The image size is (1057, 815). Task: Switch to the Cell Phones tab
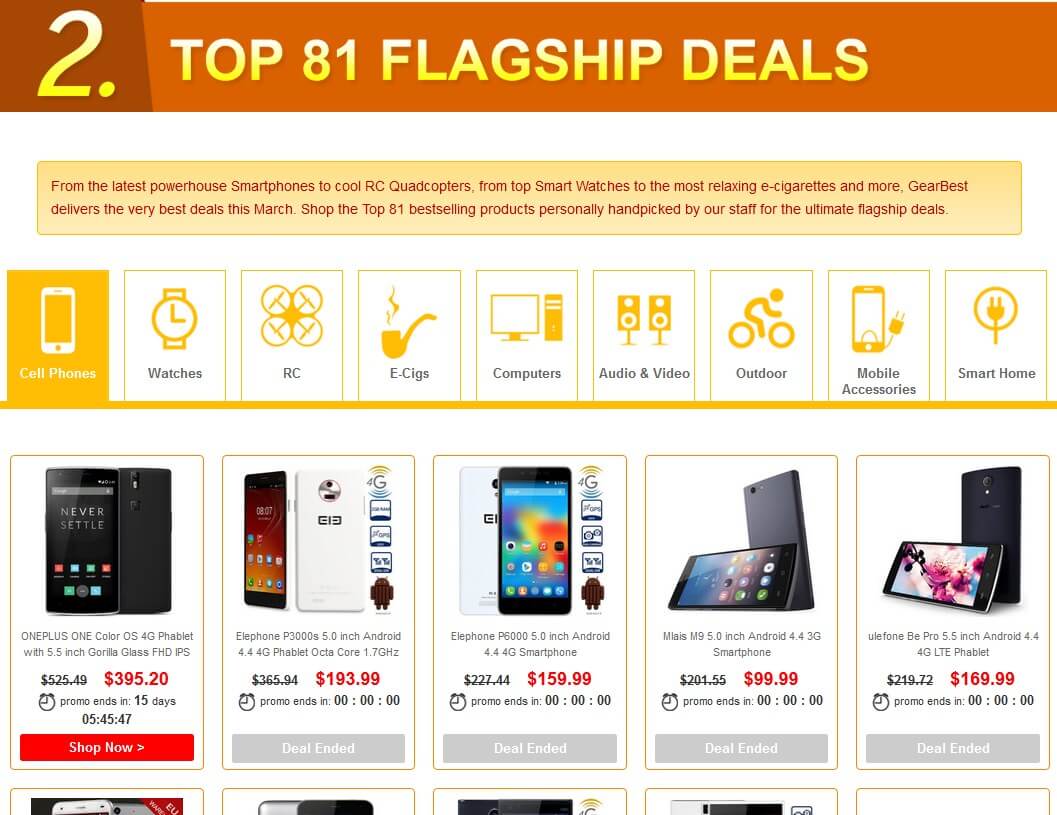click(58, 336)
